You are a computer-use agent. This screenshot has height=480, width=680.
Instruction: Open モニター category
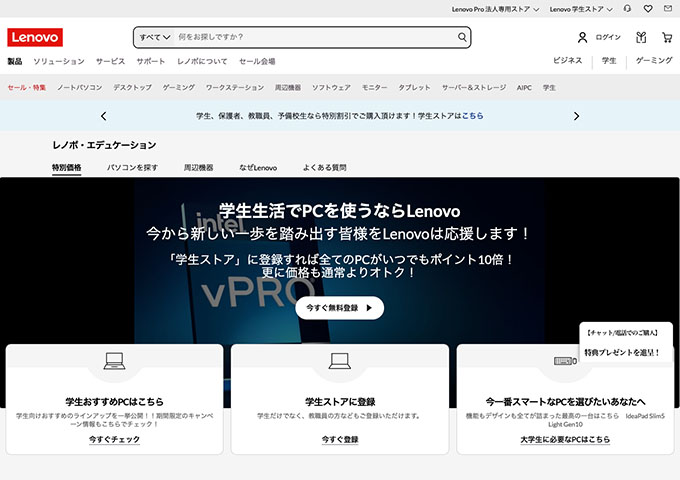(x=375, y=88)
